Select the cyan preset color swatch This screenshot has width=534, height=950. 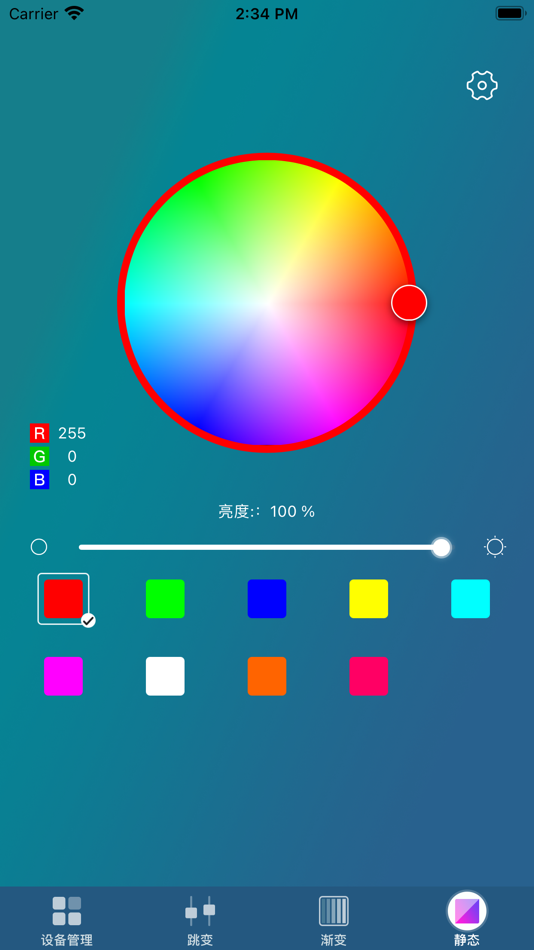click(470, 599)
